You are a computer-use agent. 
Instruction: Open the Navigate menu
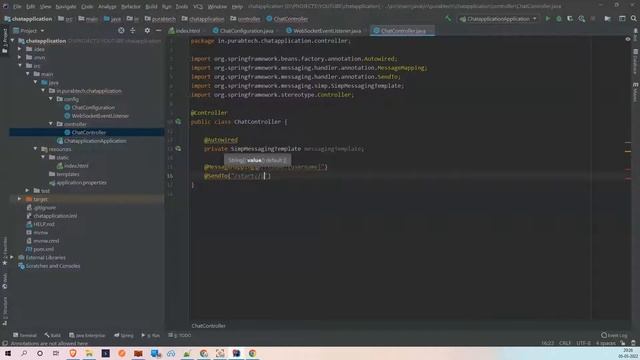[x=66, y=7]
